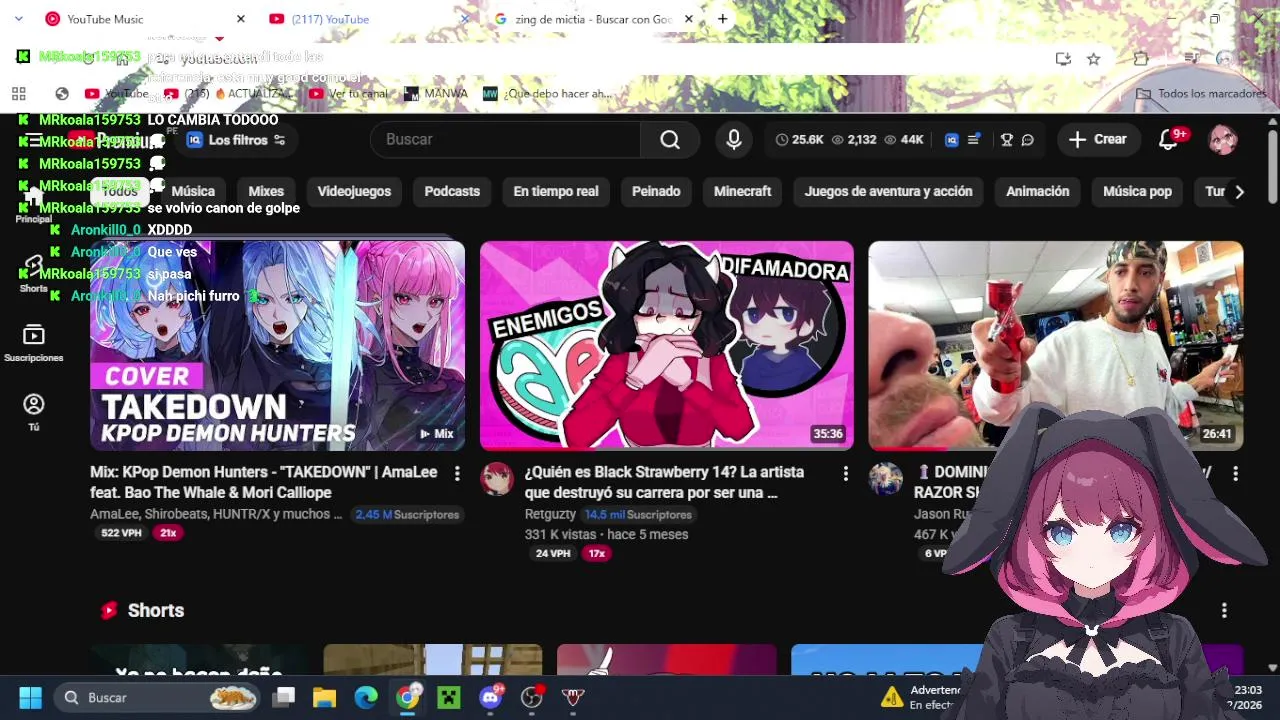Select Juegos de aventura y acción chip

tap(888, 191)
